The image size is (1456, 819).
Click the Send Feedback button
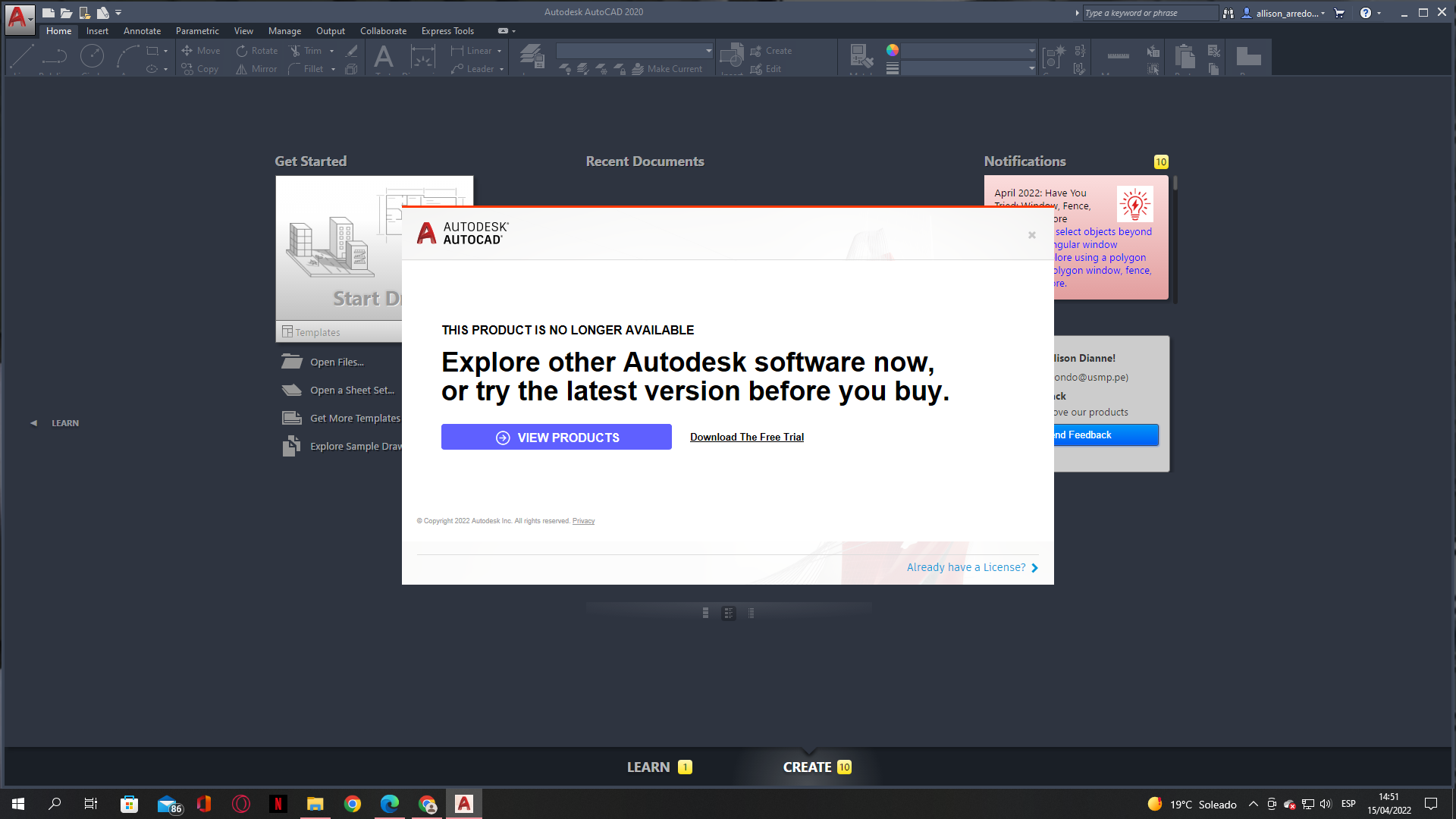click(1106, 435)
